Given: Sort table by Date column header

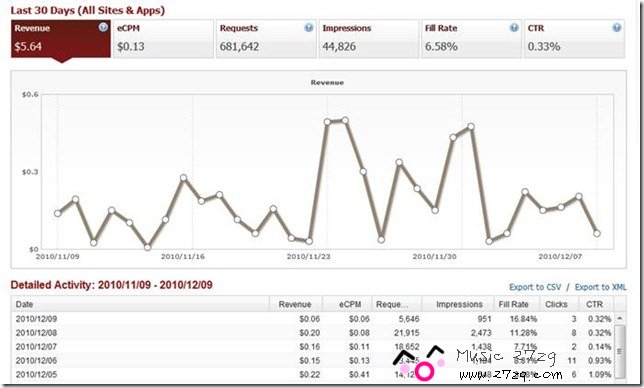Looking at the screenshot, I should 140,304.
